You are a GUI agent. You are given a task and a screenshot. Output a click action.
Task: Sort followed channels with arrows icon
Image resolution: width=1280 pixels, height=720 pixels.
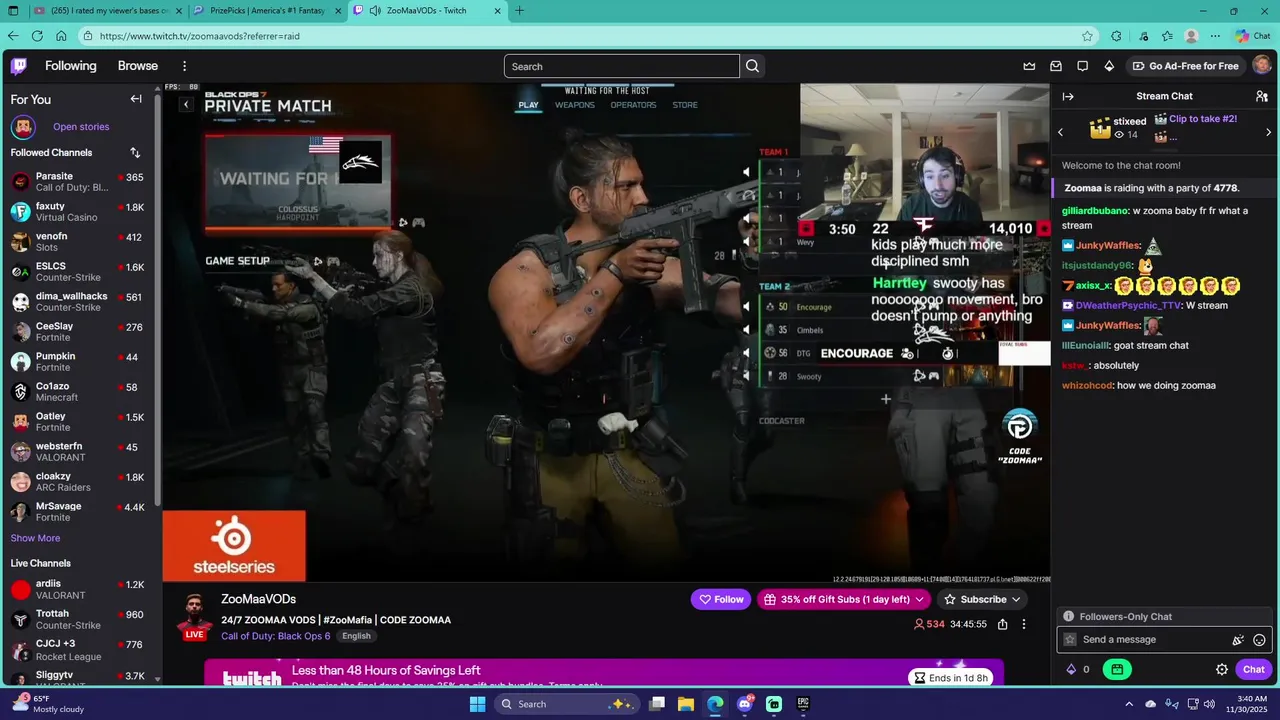pyautogui.click(x=135, y=153)
